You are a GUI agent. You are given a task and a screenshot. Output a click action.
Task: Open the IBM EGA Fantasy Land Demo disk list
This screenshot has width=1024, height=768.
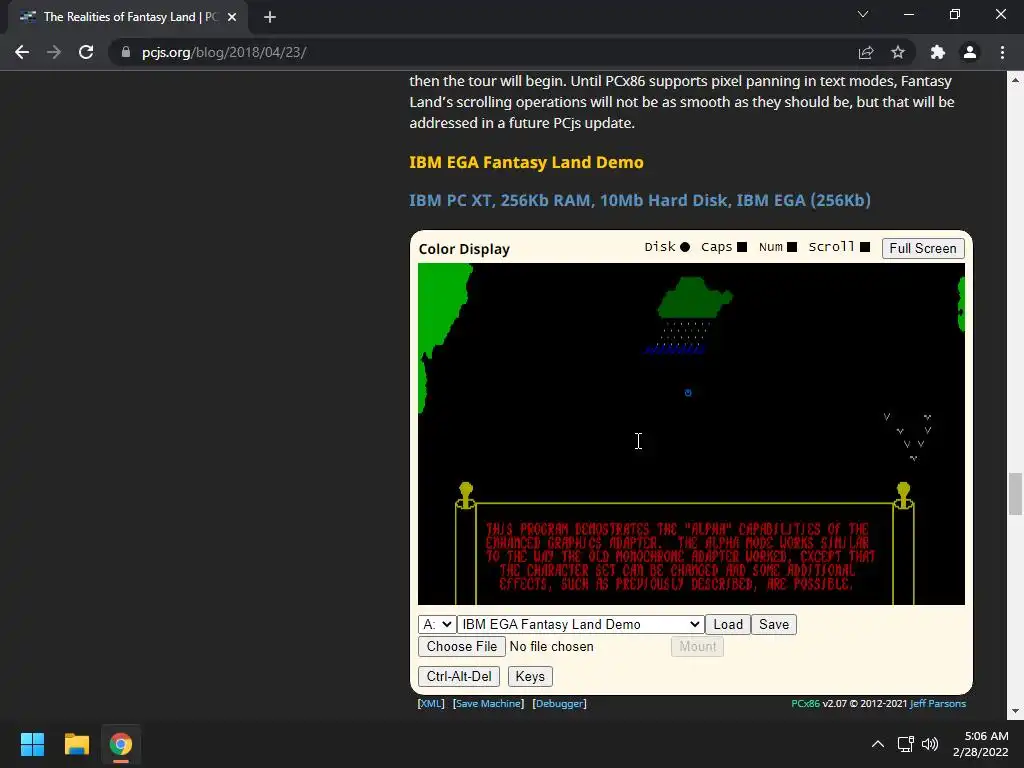tap(580, 624)
